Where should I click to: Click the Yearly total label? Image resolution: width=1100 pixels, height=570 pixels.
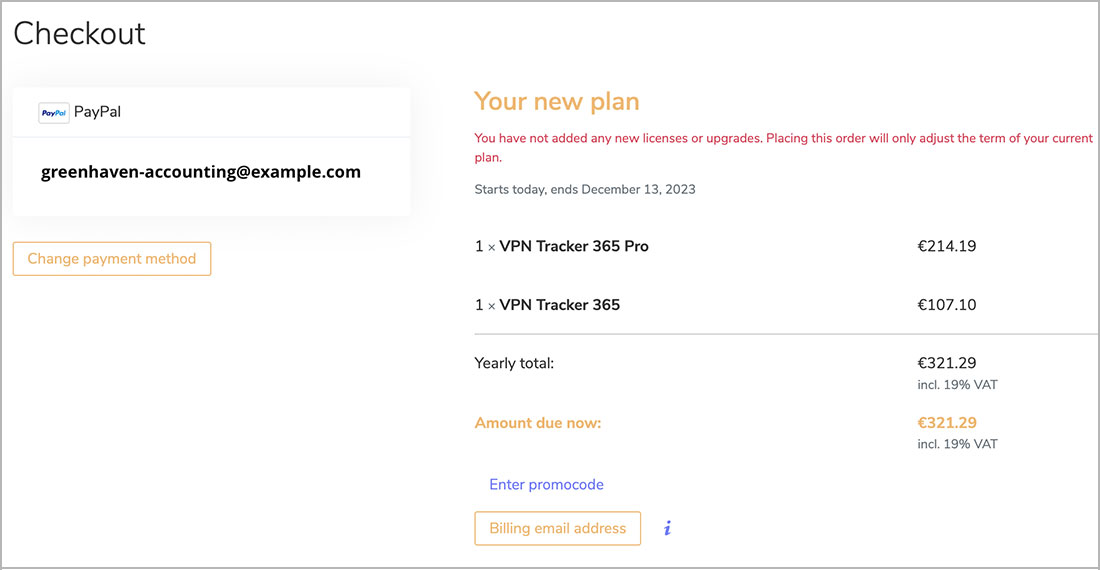coord(514,363)
